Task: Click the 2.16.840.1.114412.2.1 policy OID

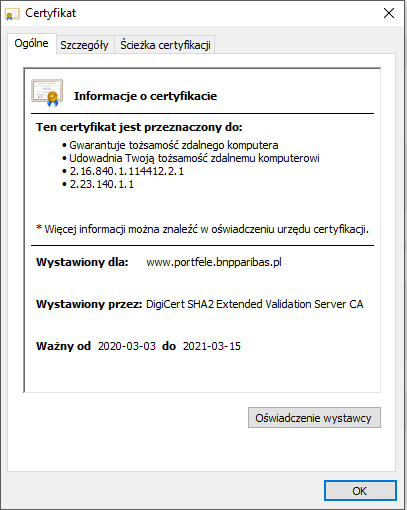Action: point(127,171)
